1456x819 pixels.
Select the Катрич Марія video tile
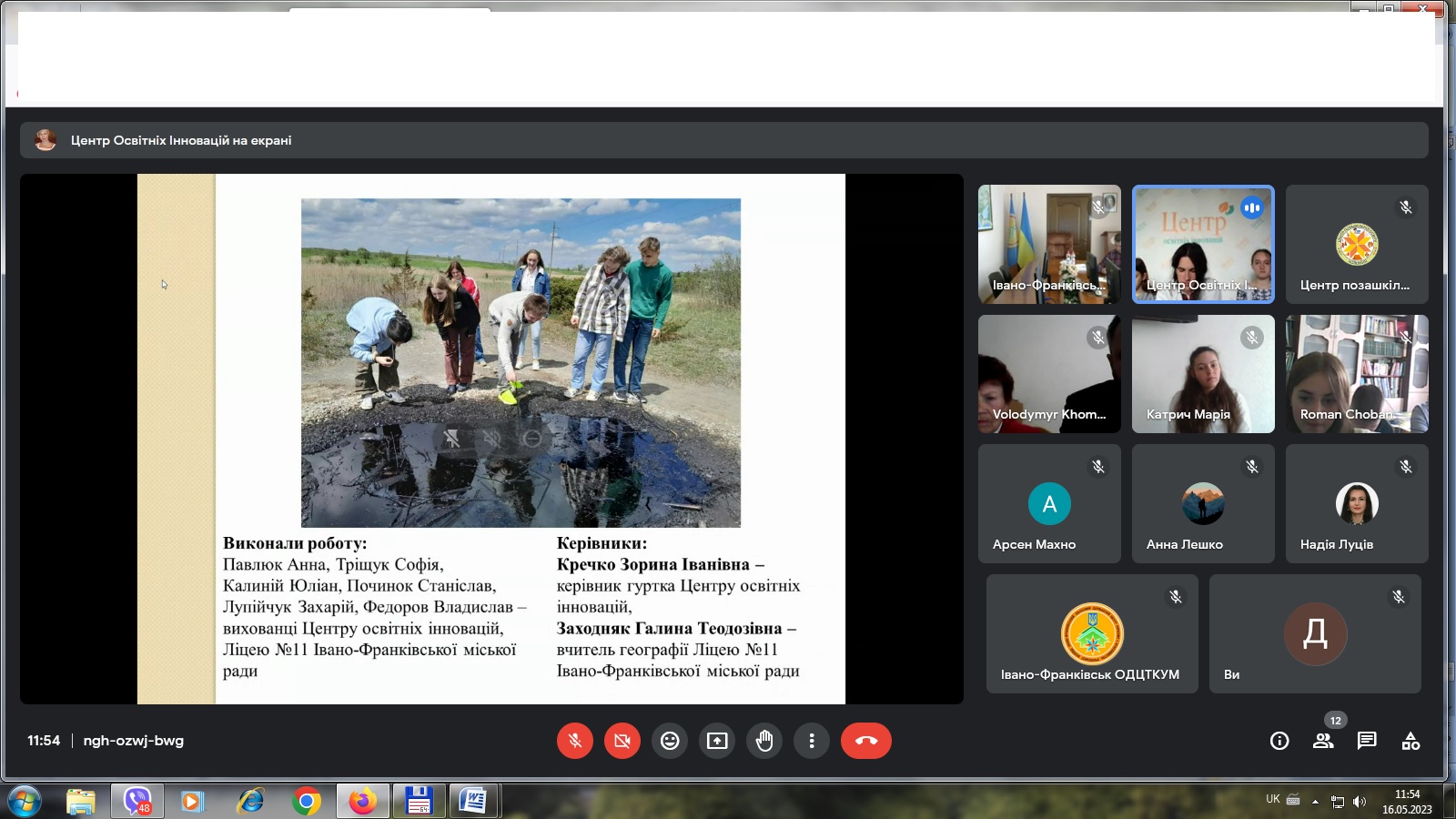(x=1203, y=374)
